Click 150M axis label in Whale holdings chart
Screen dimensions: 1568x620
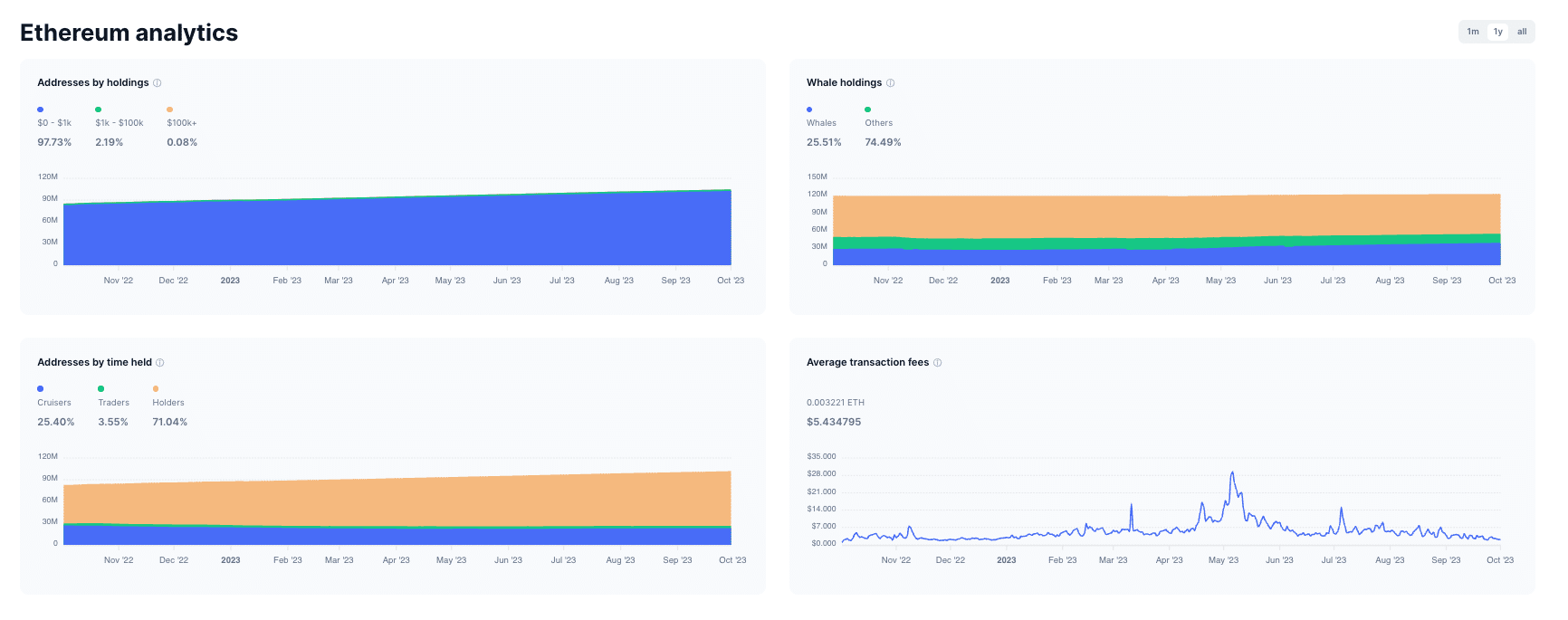817,176
